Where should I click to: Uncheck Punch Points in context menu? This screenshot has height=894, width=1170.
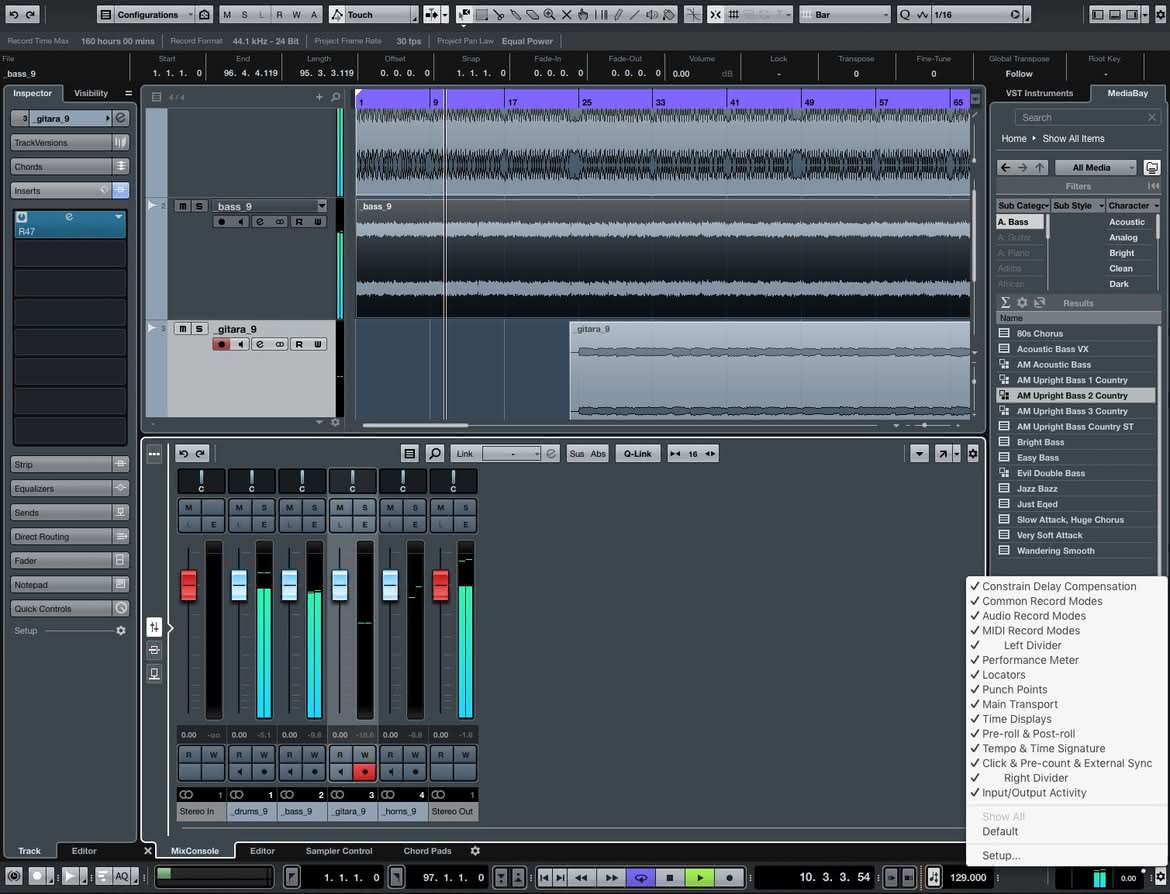pyautogui.click(x=1014, y=690)
